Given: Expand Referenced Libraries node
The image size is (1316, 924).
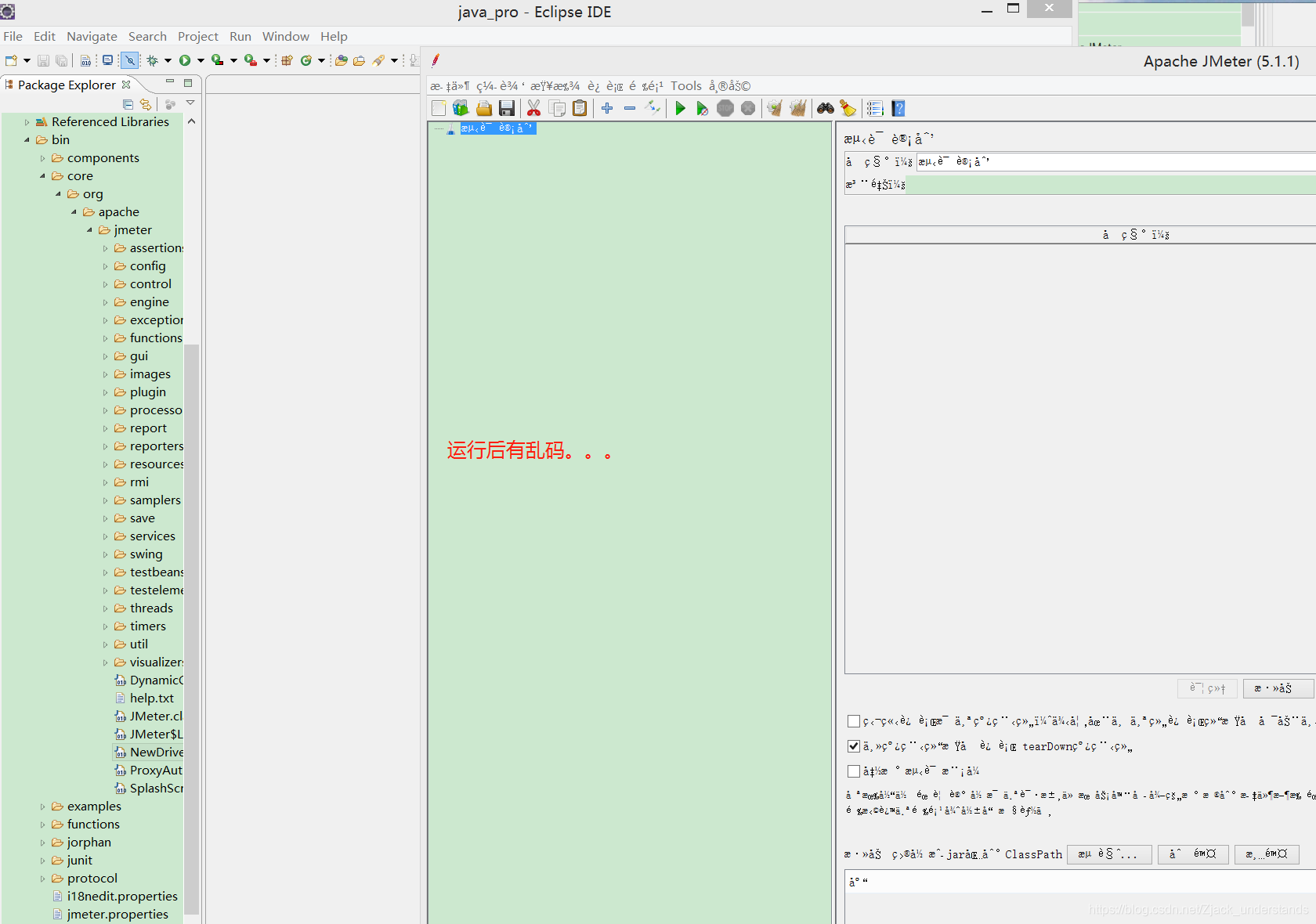Looking at the screenshot, I should (x=27, y=122).
